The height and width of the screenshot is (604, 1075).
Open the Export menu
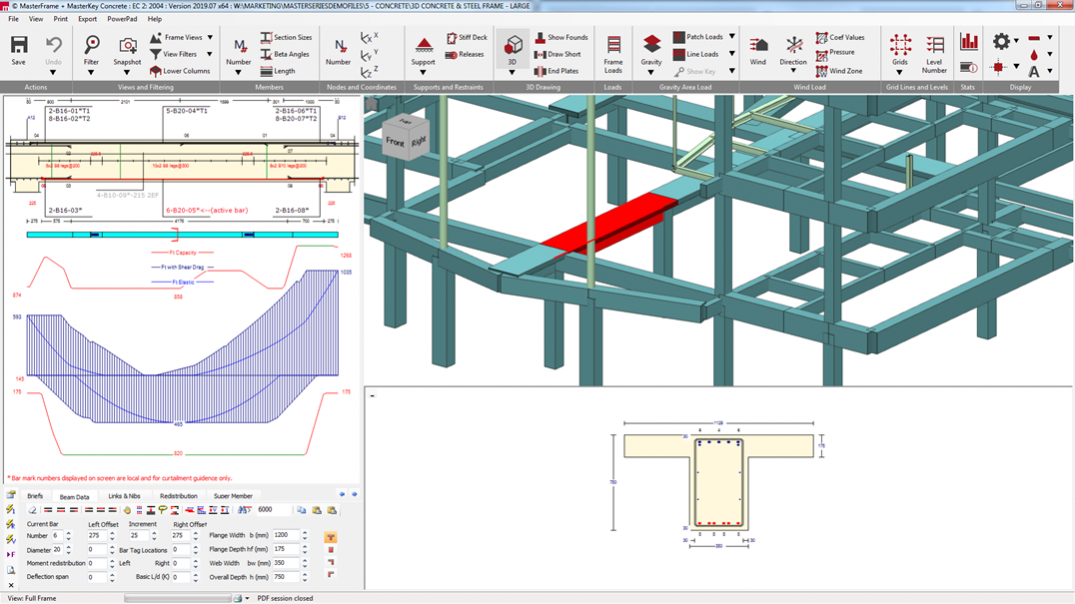point(87,19)
